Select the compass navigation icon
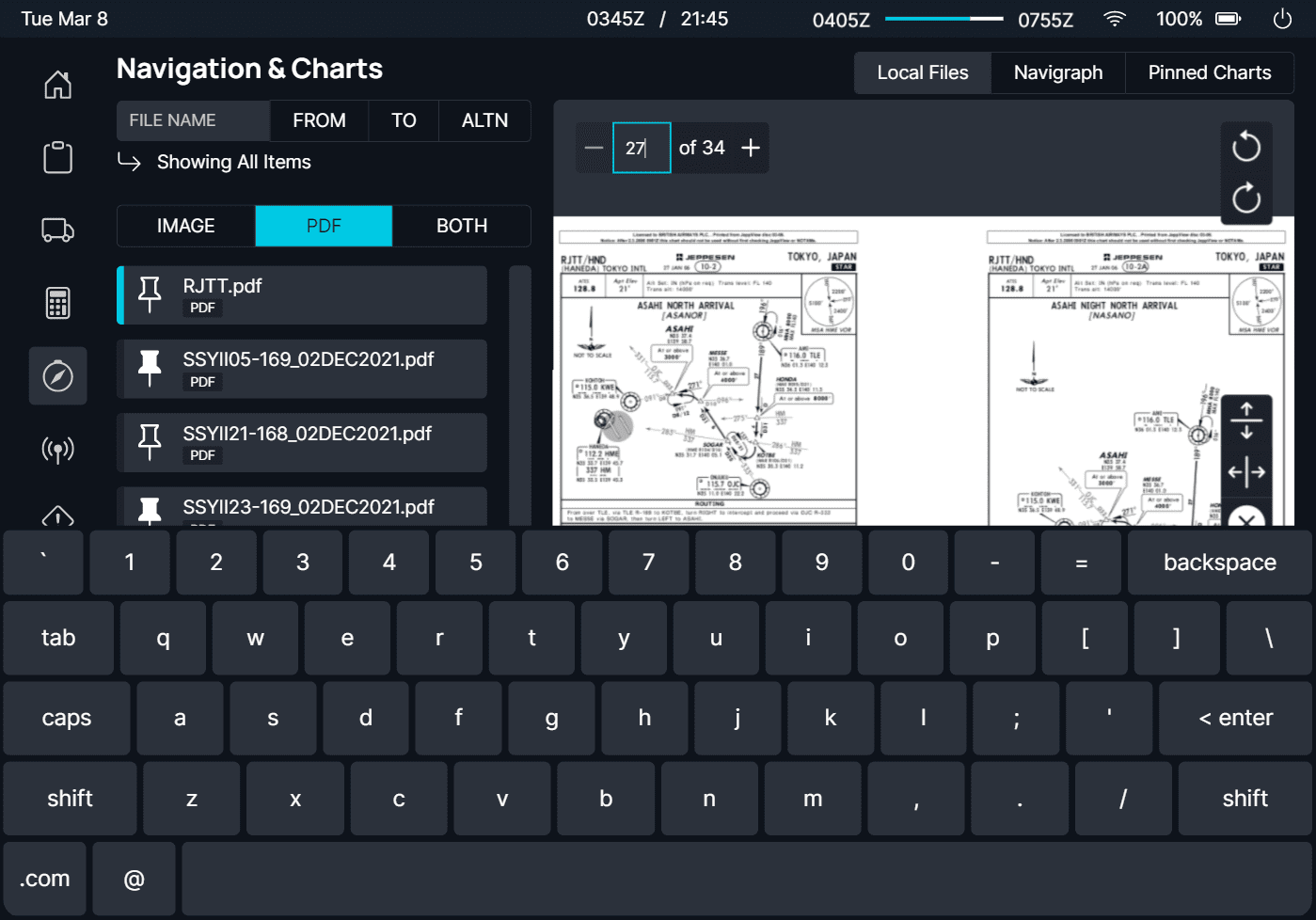 [57, 375]
